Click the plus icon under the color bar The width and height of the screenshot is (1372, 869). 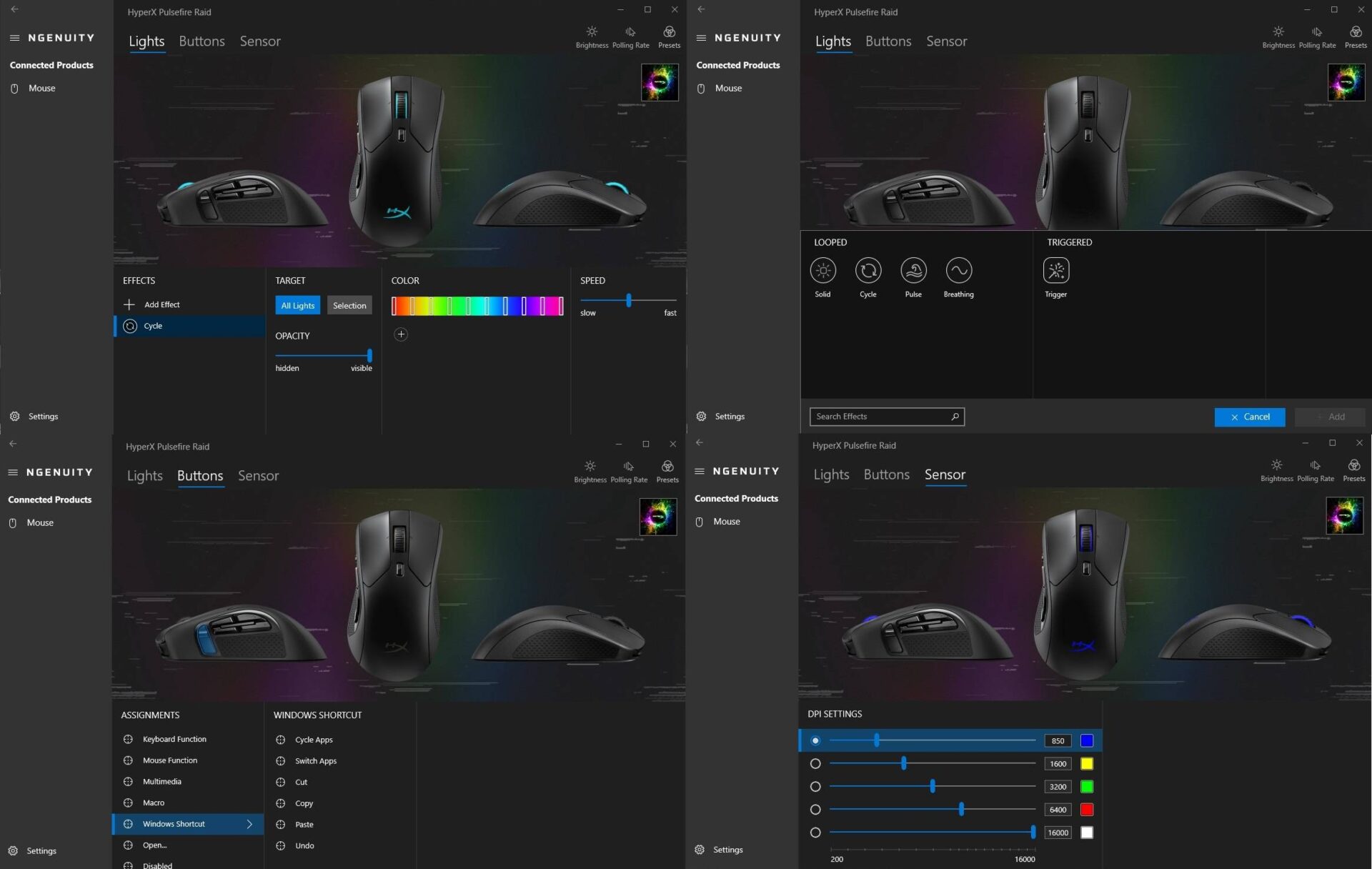point(401,334)
